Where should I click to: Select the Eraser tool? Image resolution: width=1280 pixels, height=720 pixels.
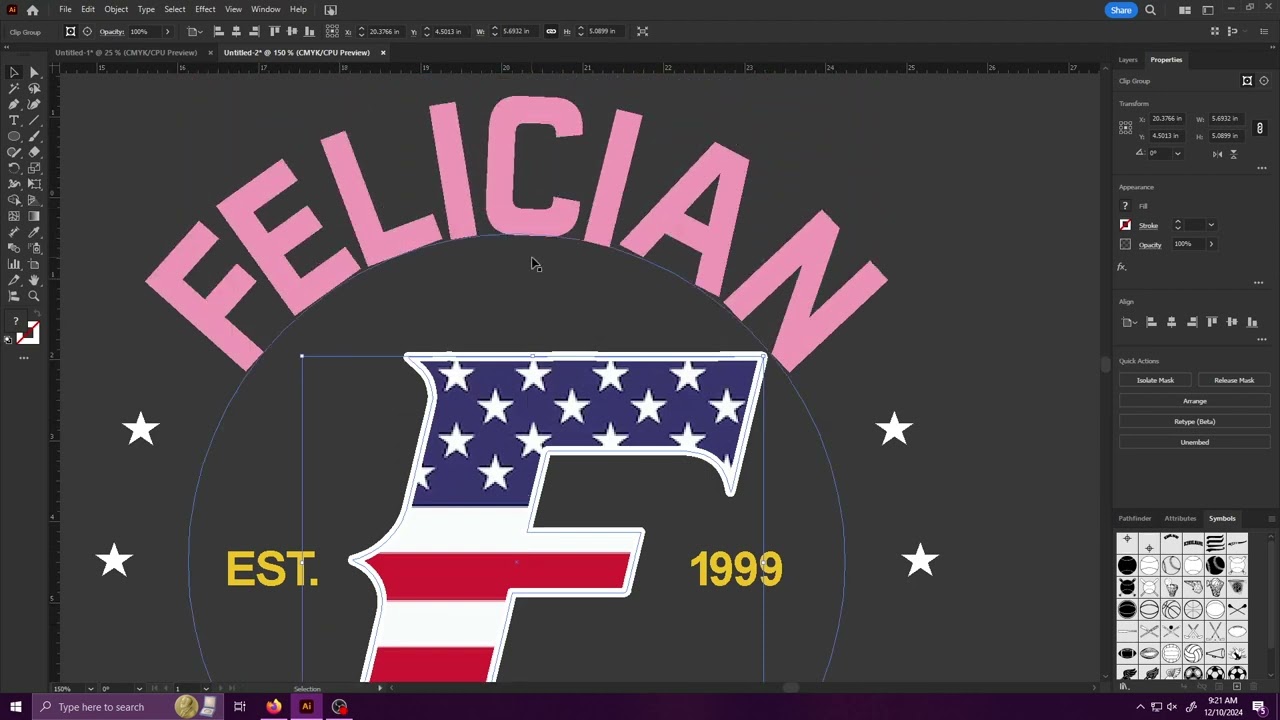point(34,152)
